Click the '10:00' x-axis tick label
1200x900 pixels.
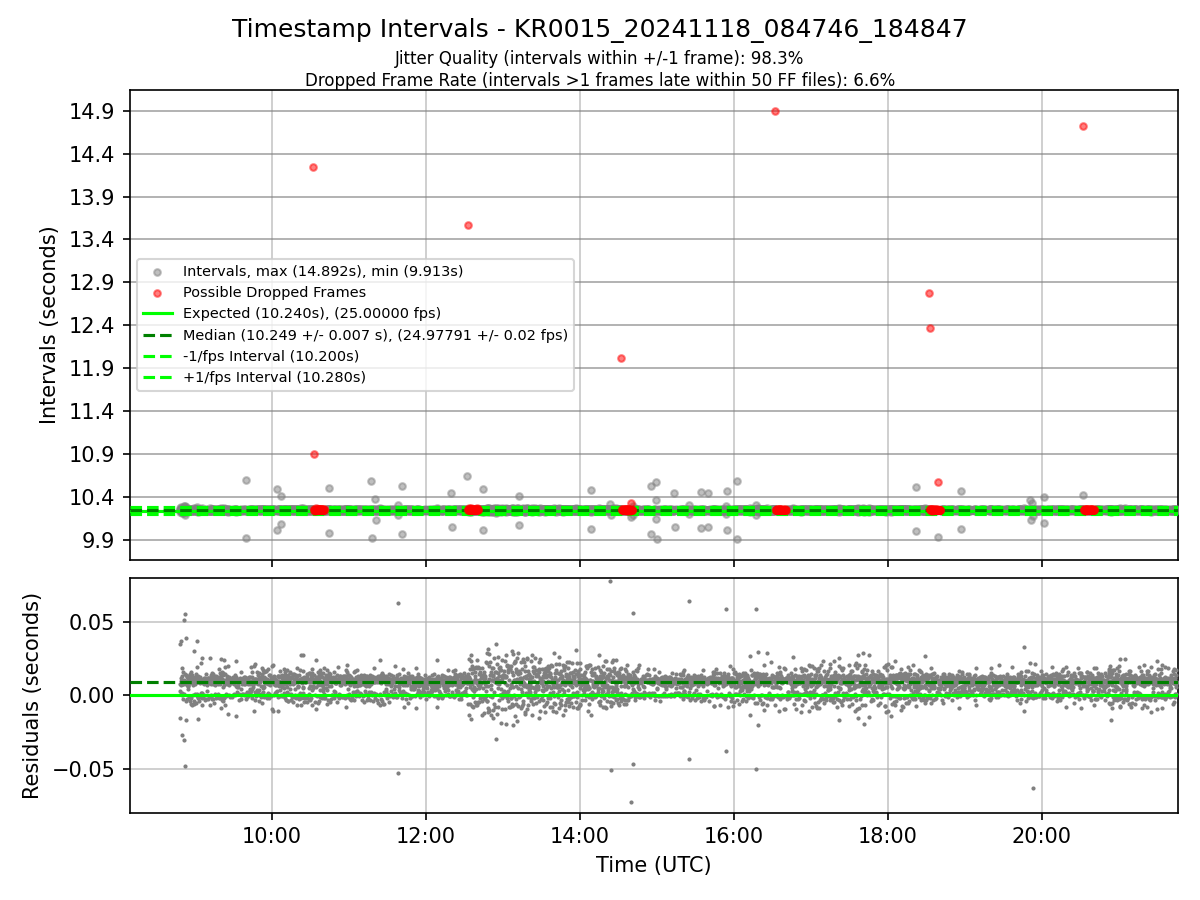point(272,835)
